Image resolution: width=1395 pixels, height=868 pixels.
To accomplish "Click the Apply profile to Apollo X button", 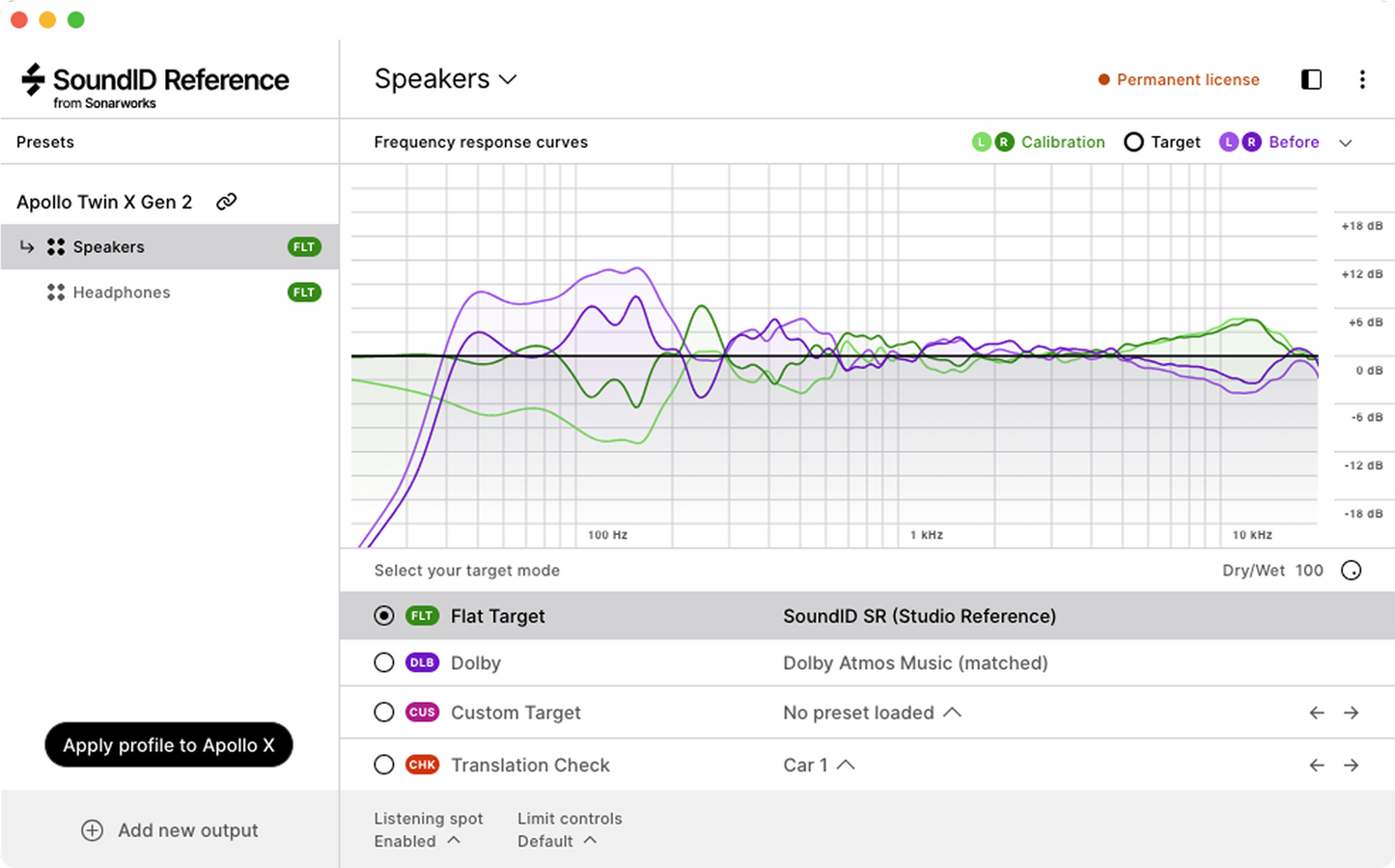I will click(x=168, y=744).
